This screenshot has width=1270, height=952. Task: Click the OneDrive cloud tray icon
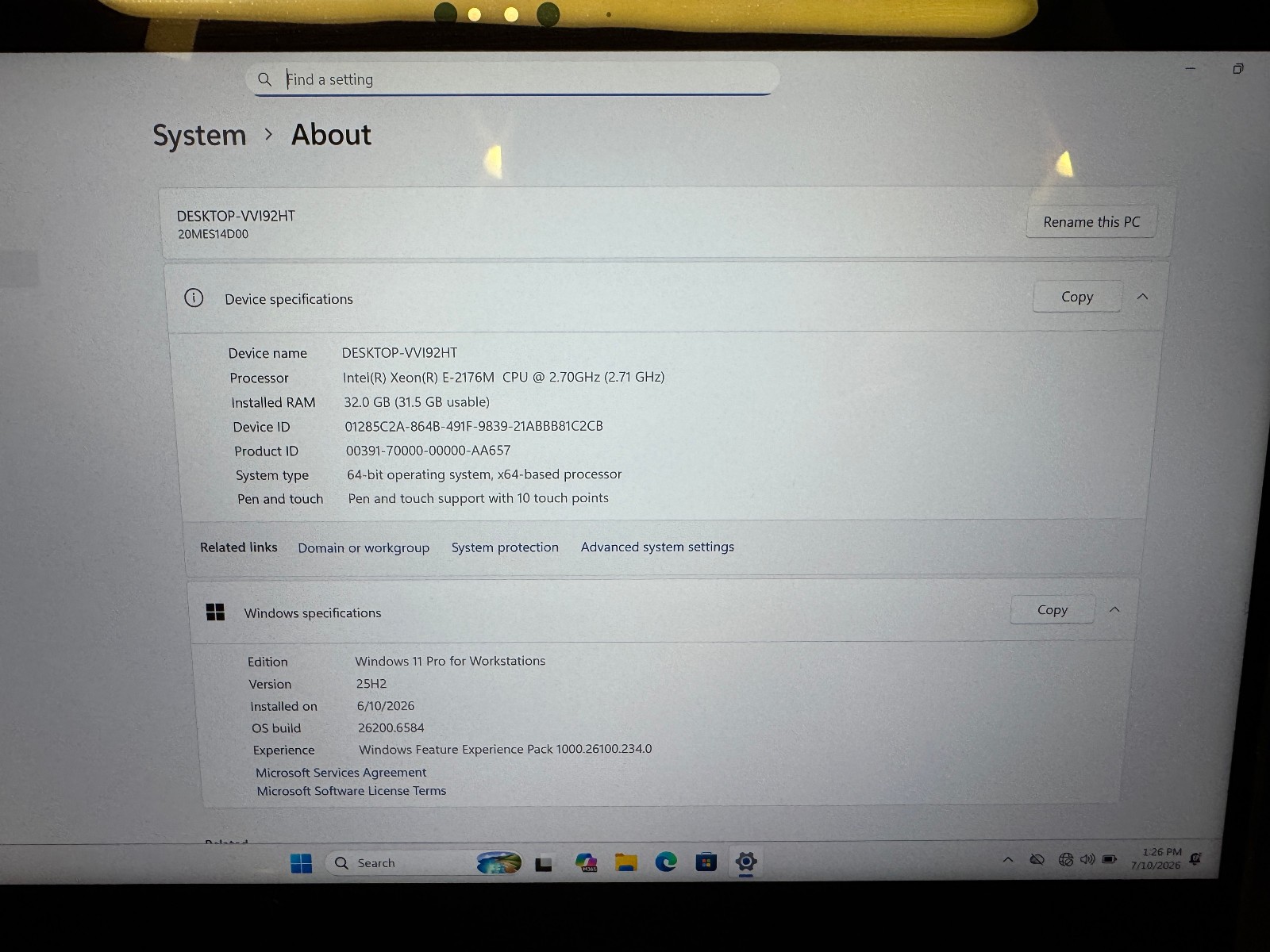1037,859
